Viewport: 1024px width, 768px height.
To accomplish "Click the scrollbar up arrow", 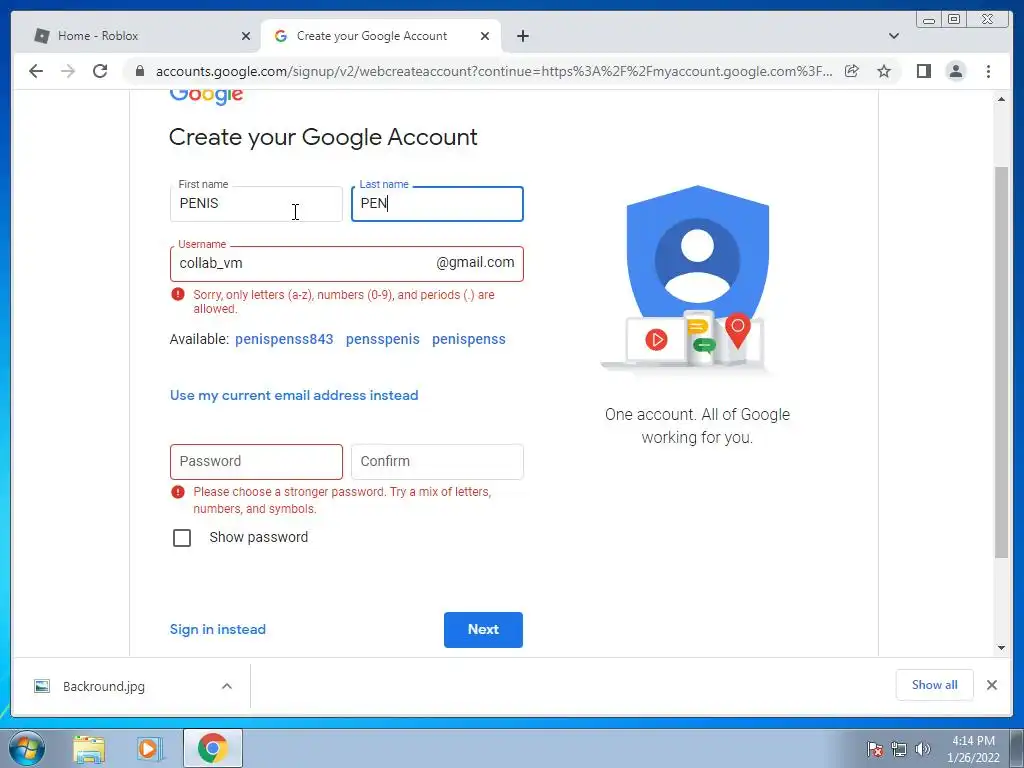I will (1001, 99).
